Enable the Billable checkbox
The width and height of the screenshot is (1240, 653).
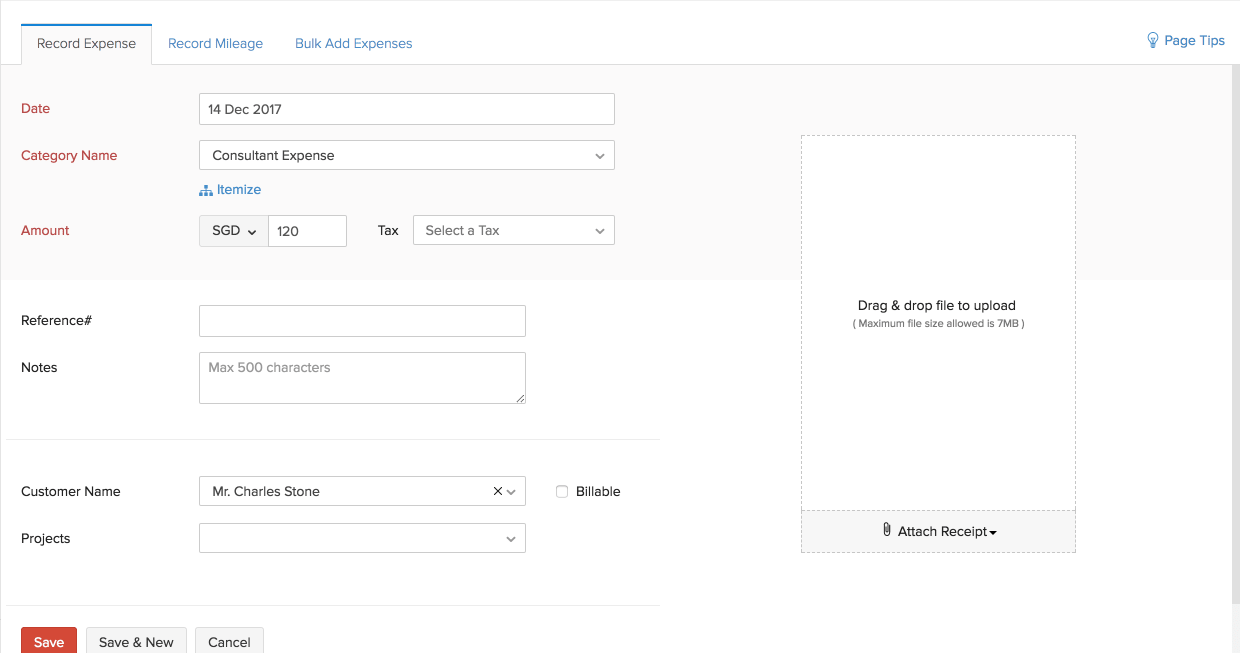click(562, 492)
